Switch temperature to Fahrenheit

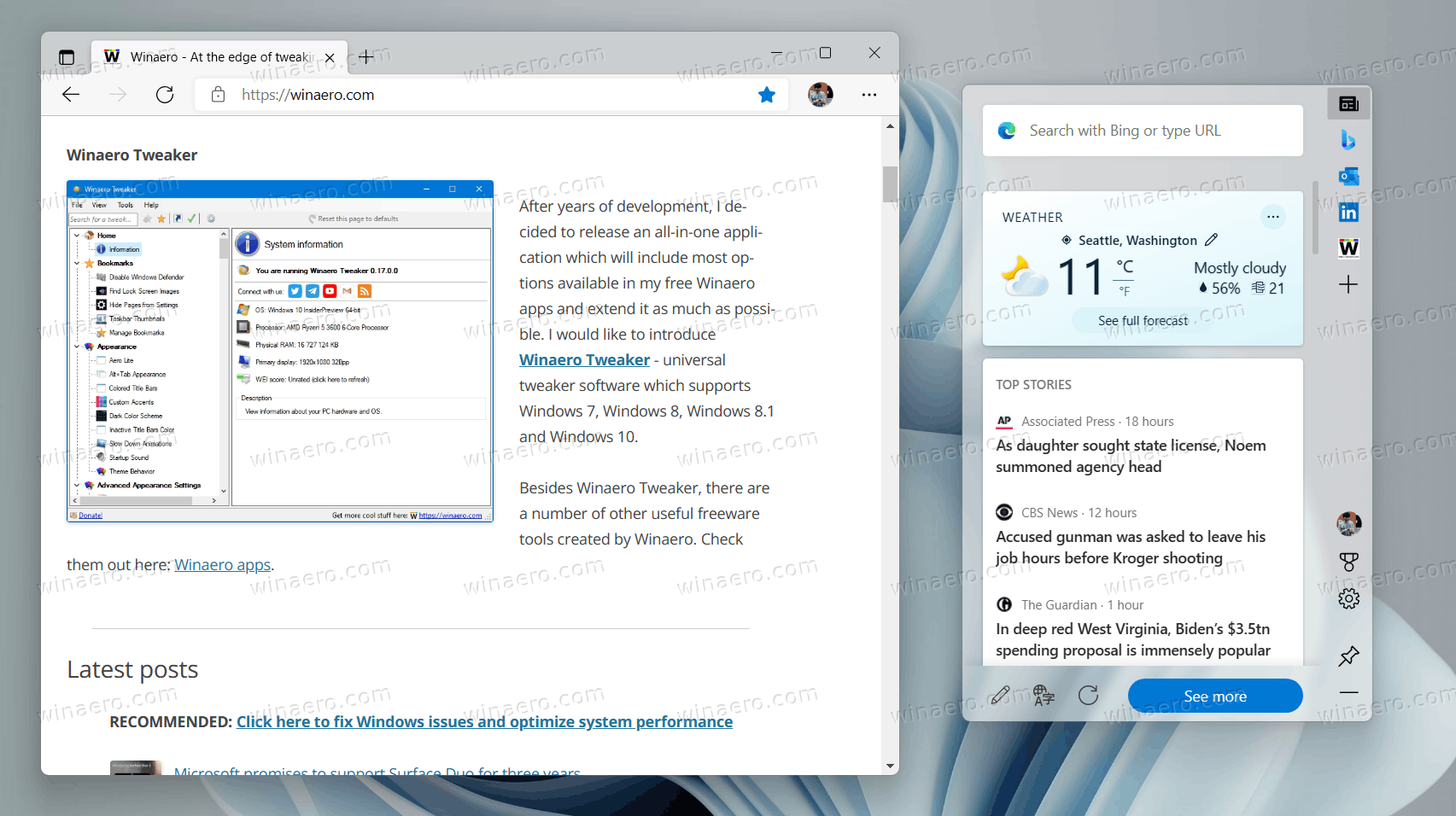tap(1125, 291)
